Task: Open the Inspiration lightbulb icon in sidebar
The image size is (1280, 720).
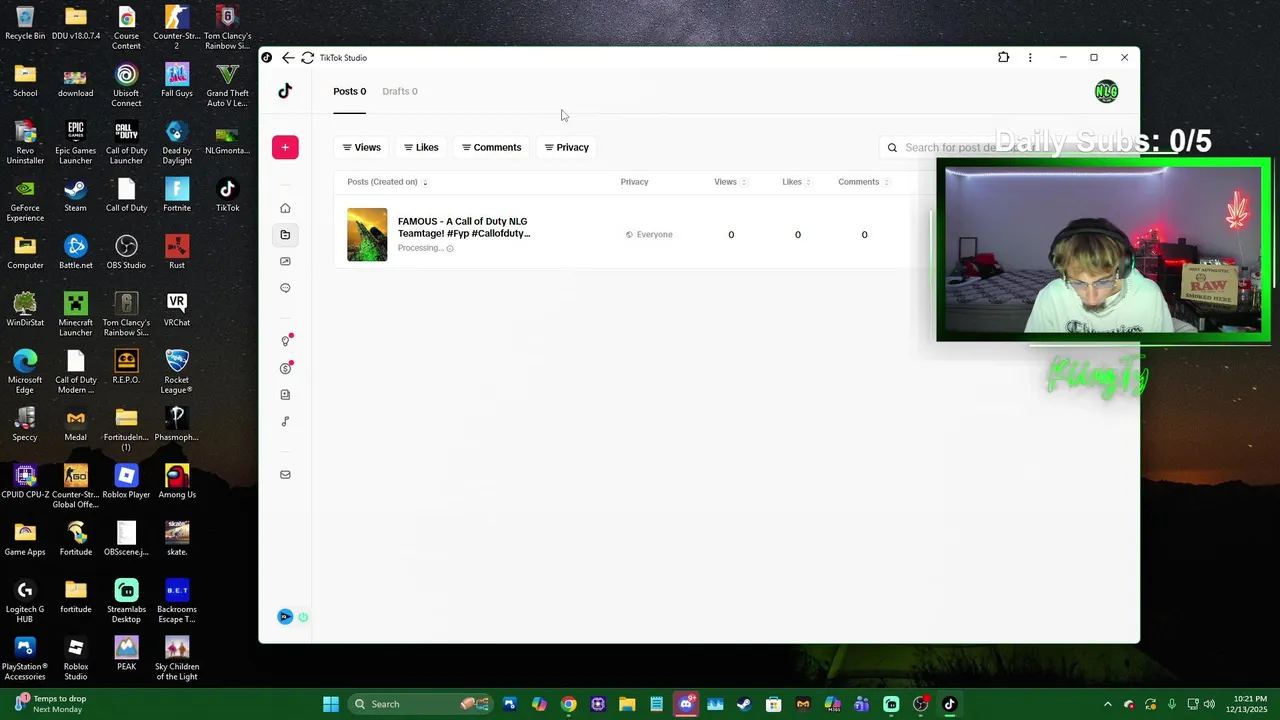Action: pos(285,342)
